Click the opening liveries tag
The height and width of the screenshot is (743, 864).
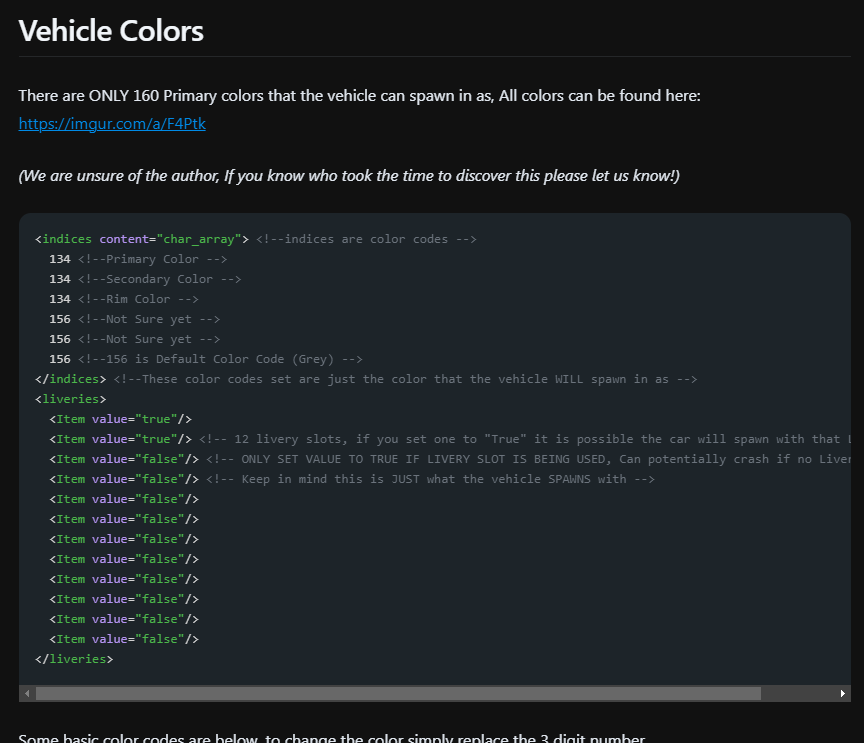pos(70,399)
